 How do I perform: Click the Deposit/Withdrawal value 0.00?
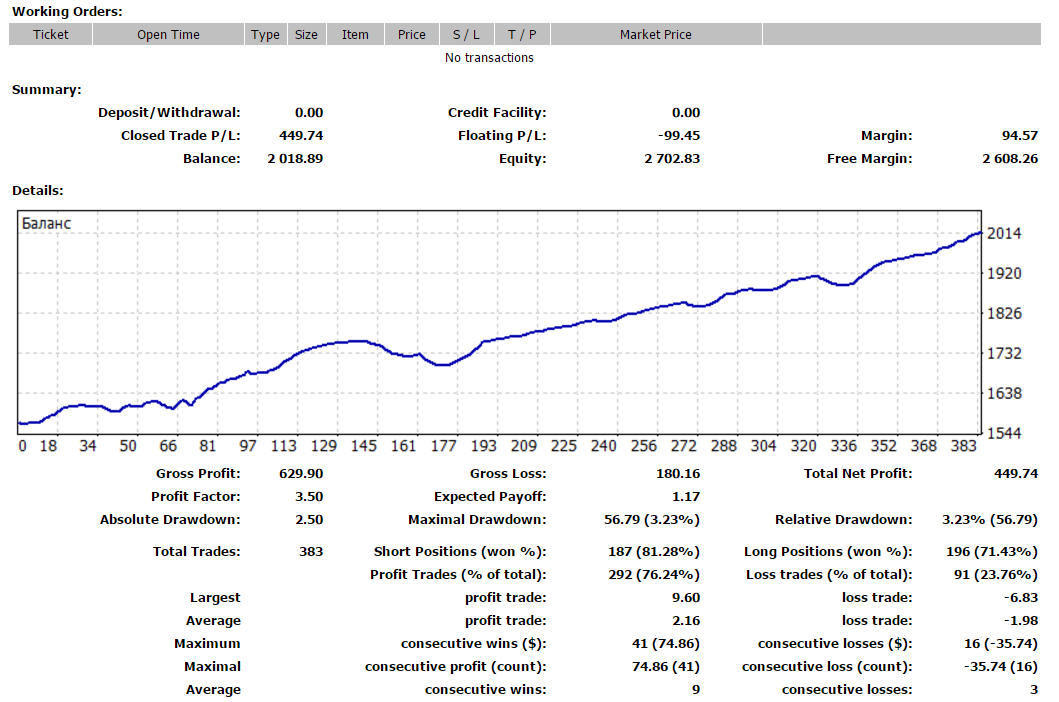(x=309, y=113)
